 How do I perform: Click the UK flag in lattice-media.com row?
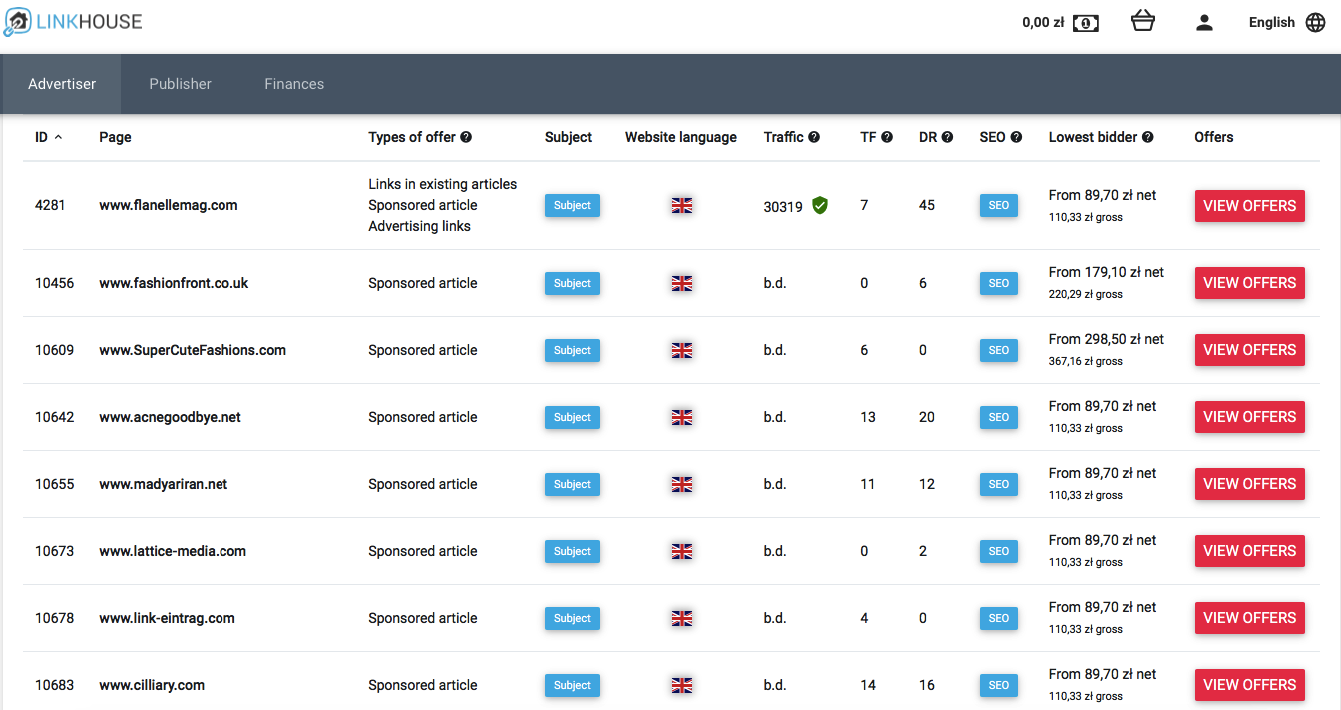click(x=682, y=551)
